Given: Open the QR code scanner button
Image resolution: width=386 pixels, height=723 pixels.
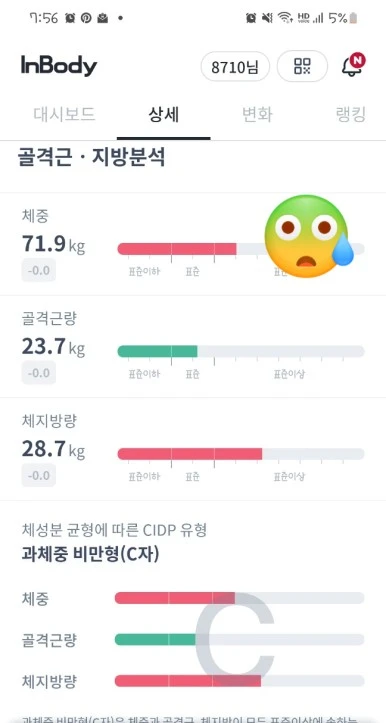Looking at the screenshot, I should (302, 66).
